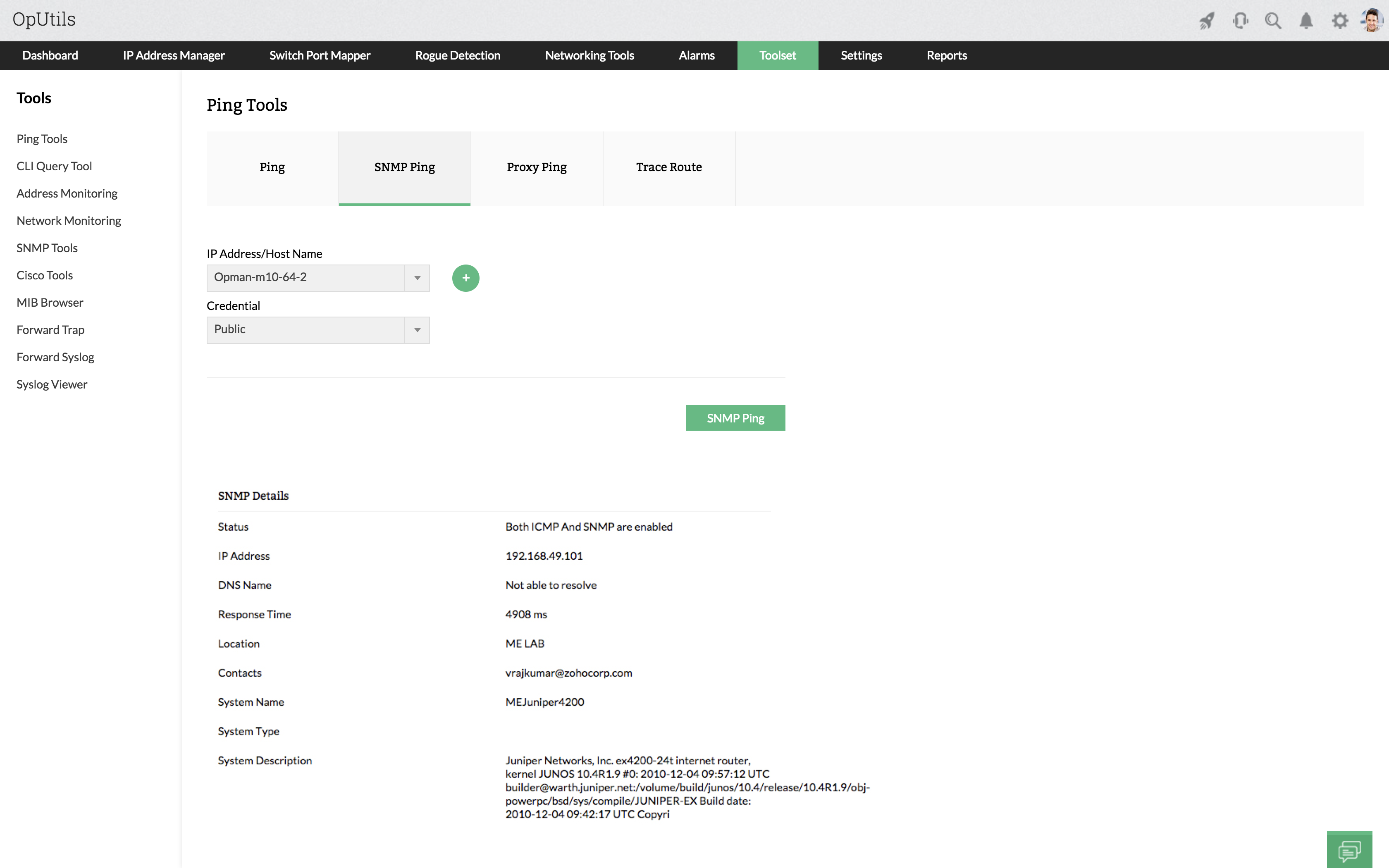The image size is (1389, 868).
Task: Open the bell notifications icon
Action: click(1306, 21)
